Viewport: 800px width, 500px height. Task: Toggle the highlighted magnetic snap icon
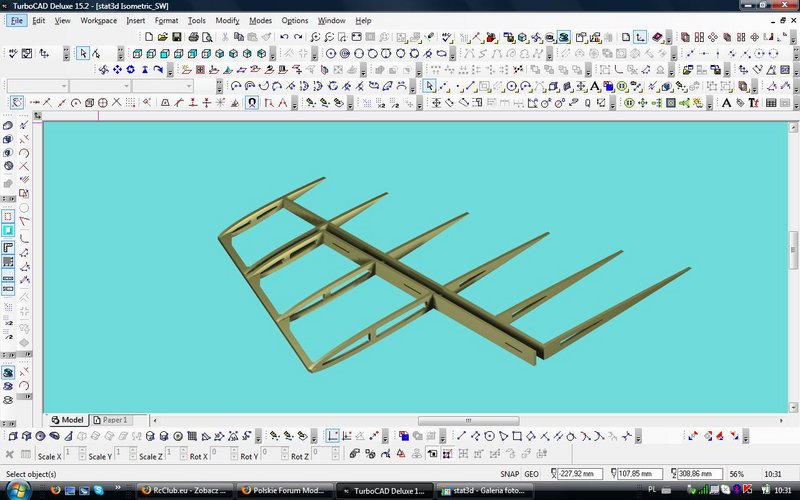point(252,103)
